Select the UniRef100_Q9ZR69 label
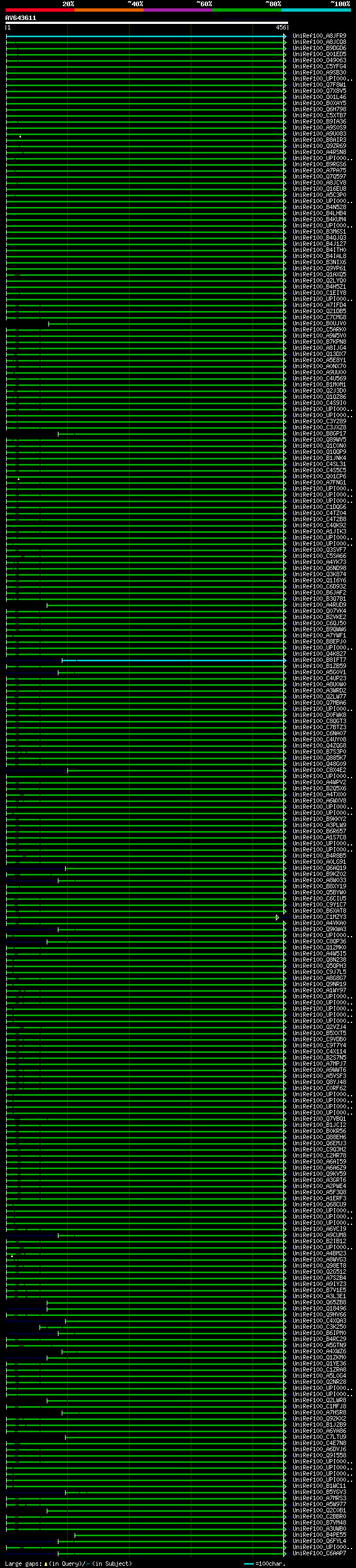 [319, 146]
